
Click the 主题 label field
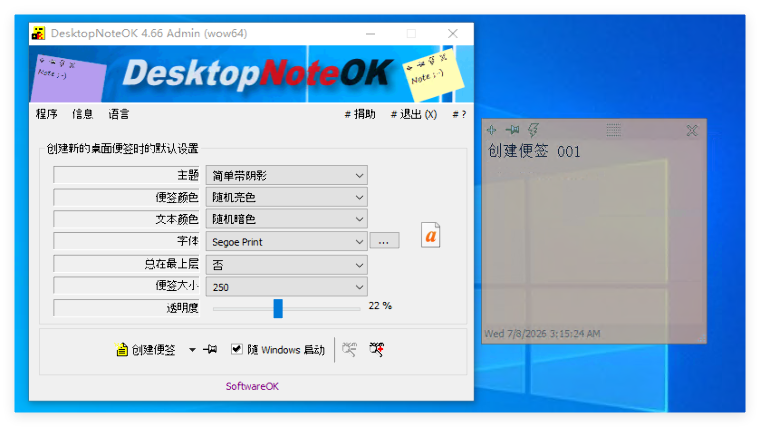[x=127, y=174]
